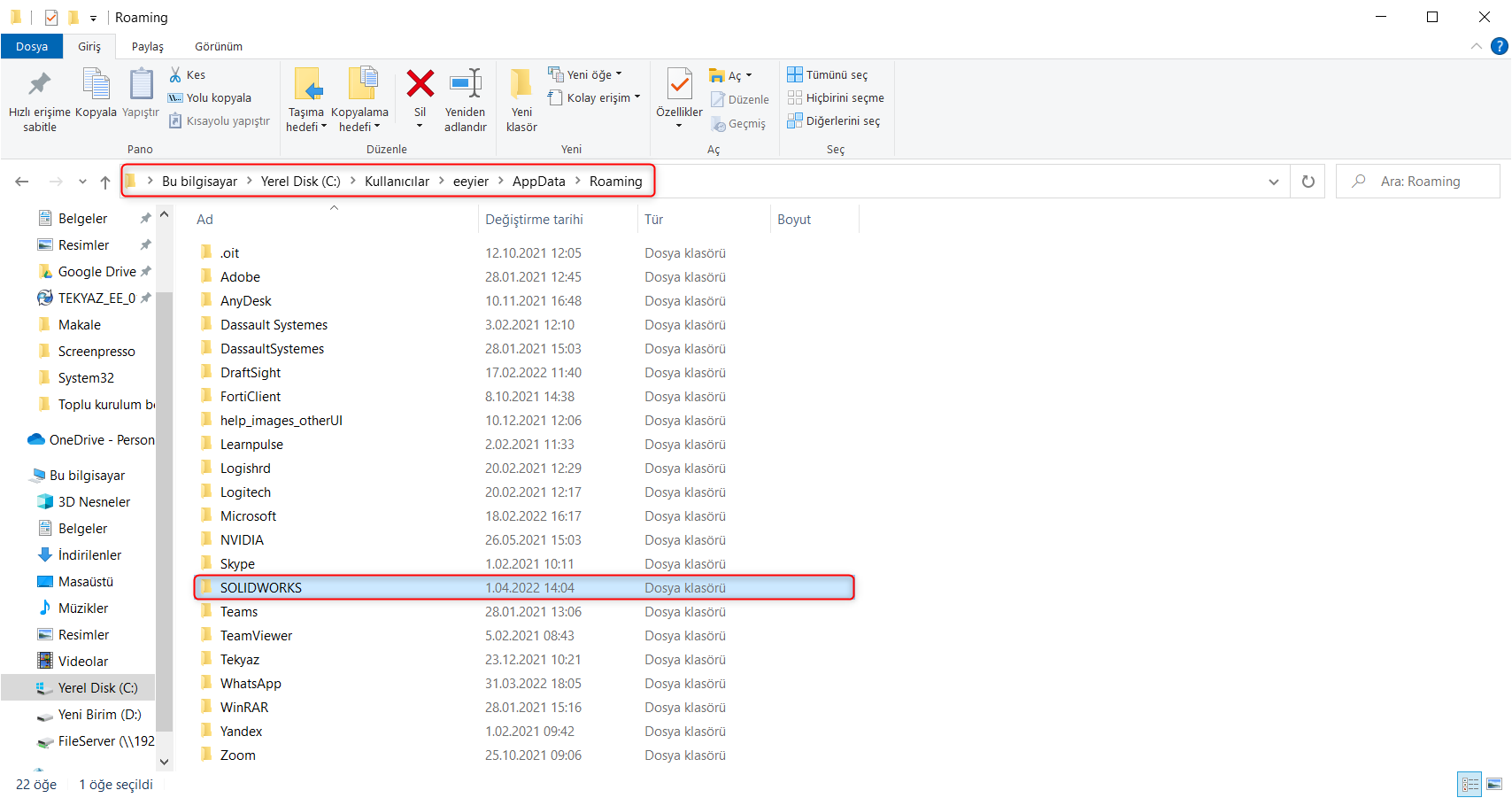1512x798 pixels.
Task: Pin with Hızlı erişime sabitle icon
Action: [x=39, y=85]
